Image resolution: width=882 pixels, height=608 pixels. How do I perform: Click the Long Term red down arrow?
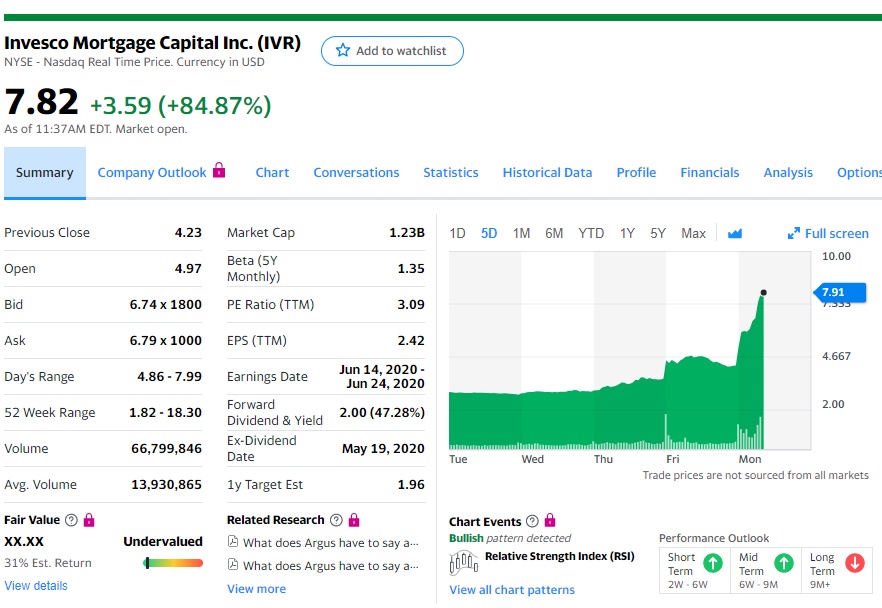pyautogui.click(x=855, y=563)
